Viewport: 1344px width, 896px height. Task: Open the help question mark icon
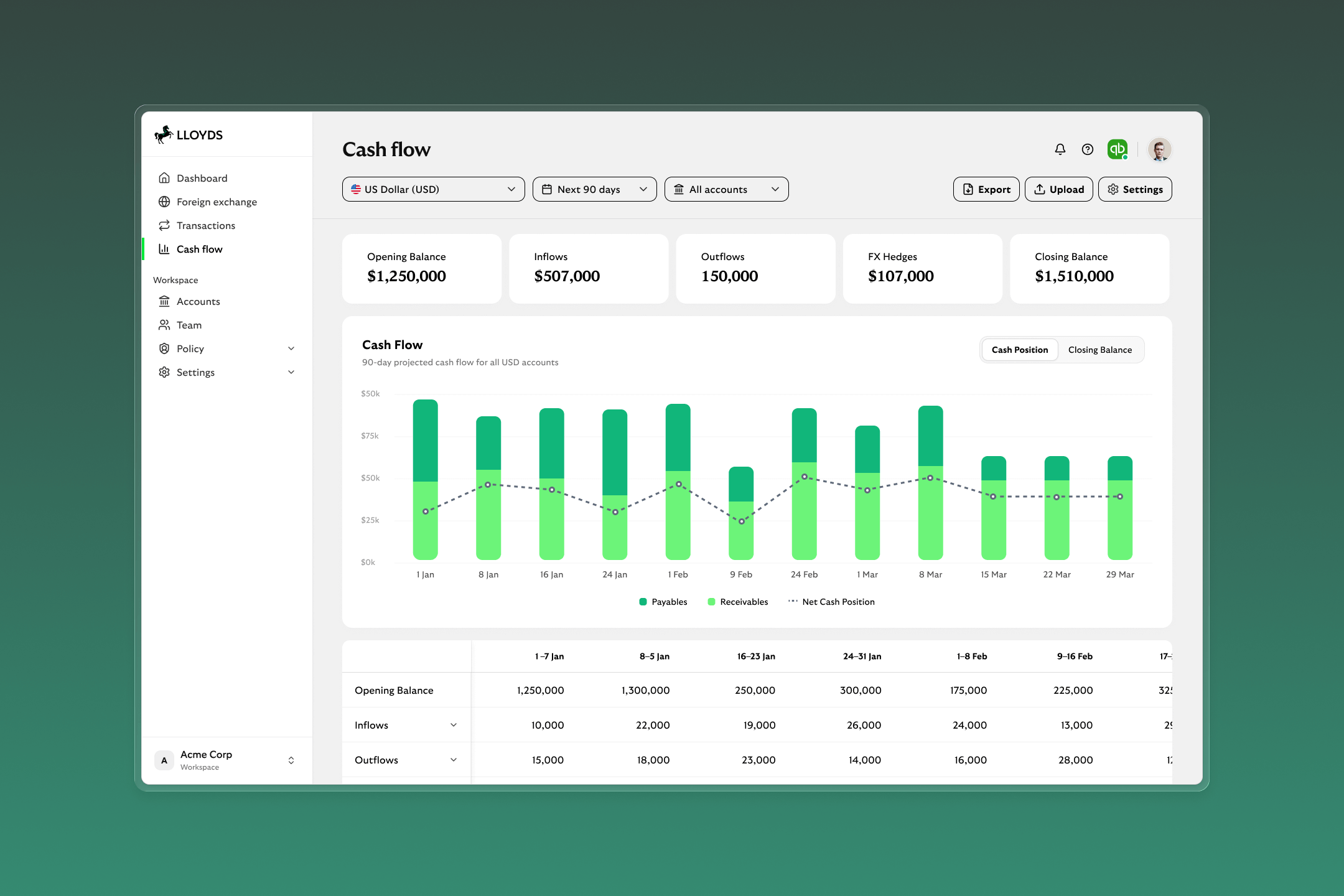click(x=1088, y=149)
